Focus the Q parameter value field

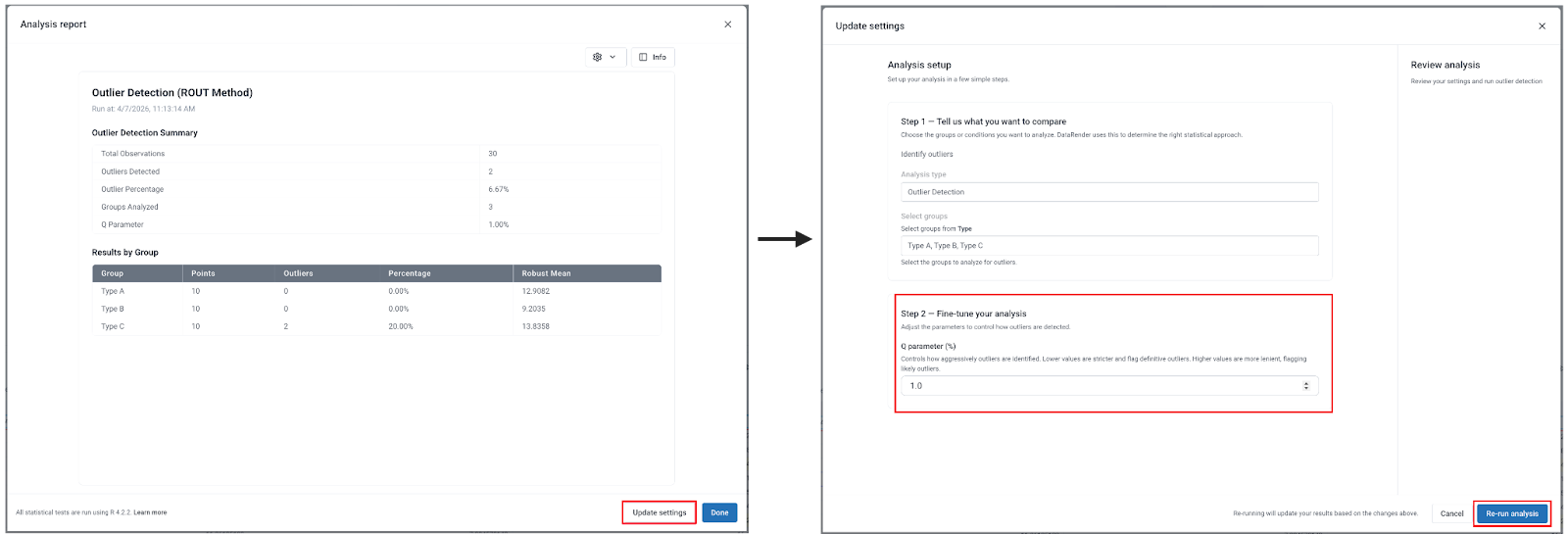tap(1098, 386)
